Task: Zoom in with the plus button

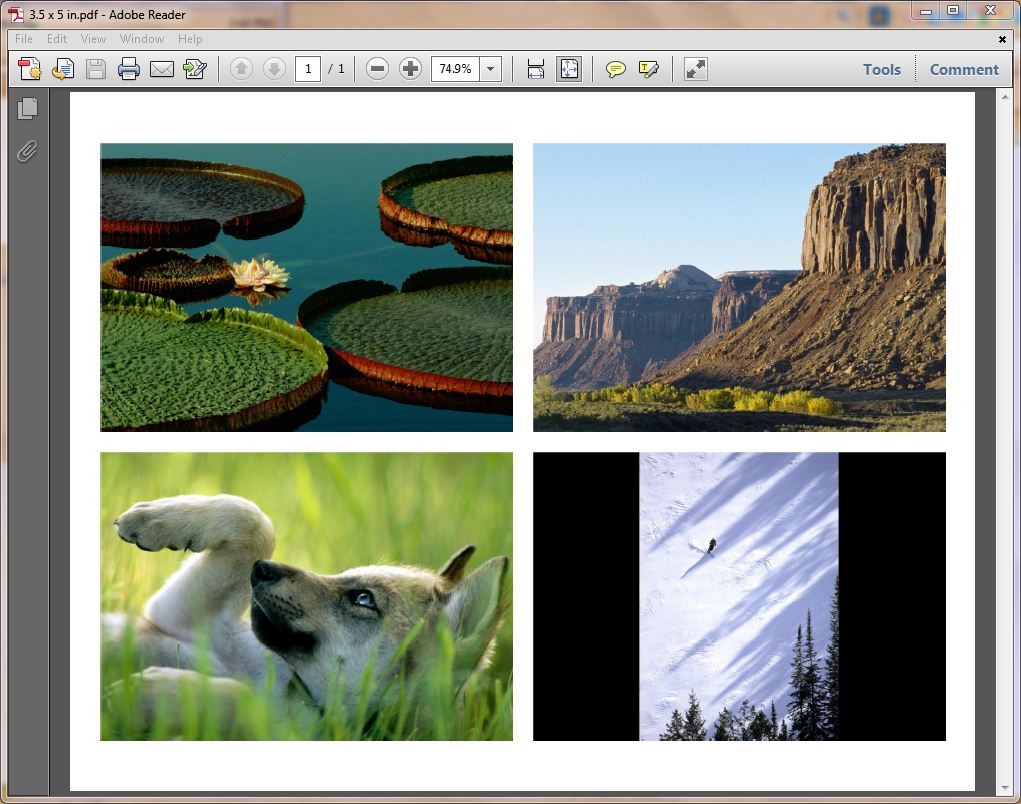Action: tap(410, 68)
